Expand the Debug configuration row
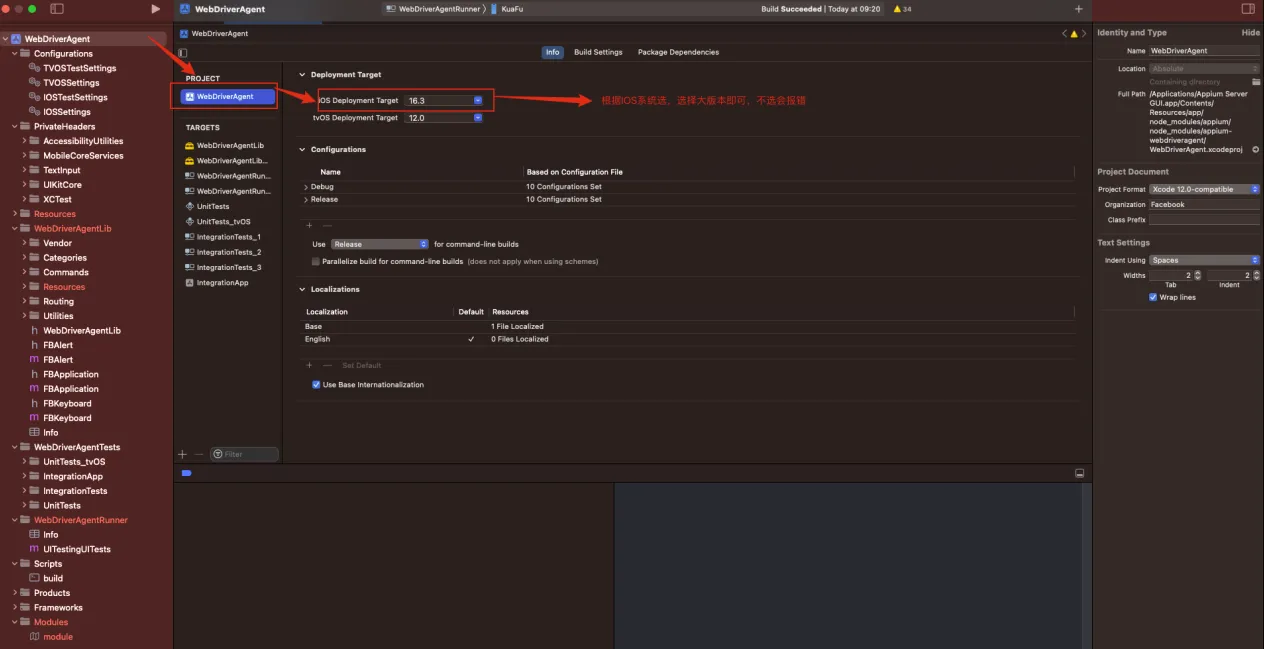 (x=306, y=187)
